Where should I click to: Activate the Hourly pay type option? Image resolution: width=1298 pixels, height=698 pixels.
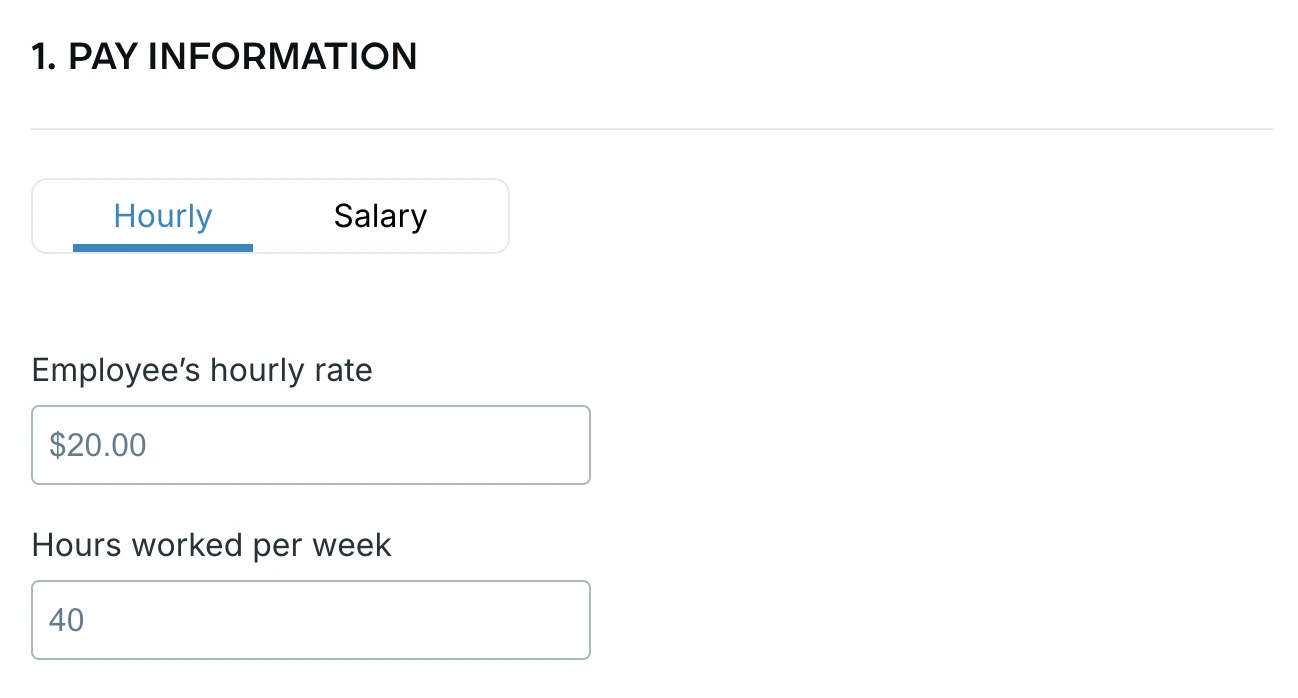click(163, 215)
